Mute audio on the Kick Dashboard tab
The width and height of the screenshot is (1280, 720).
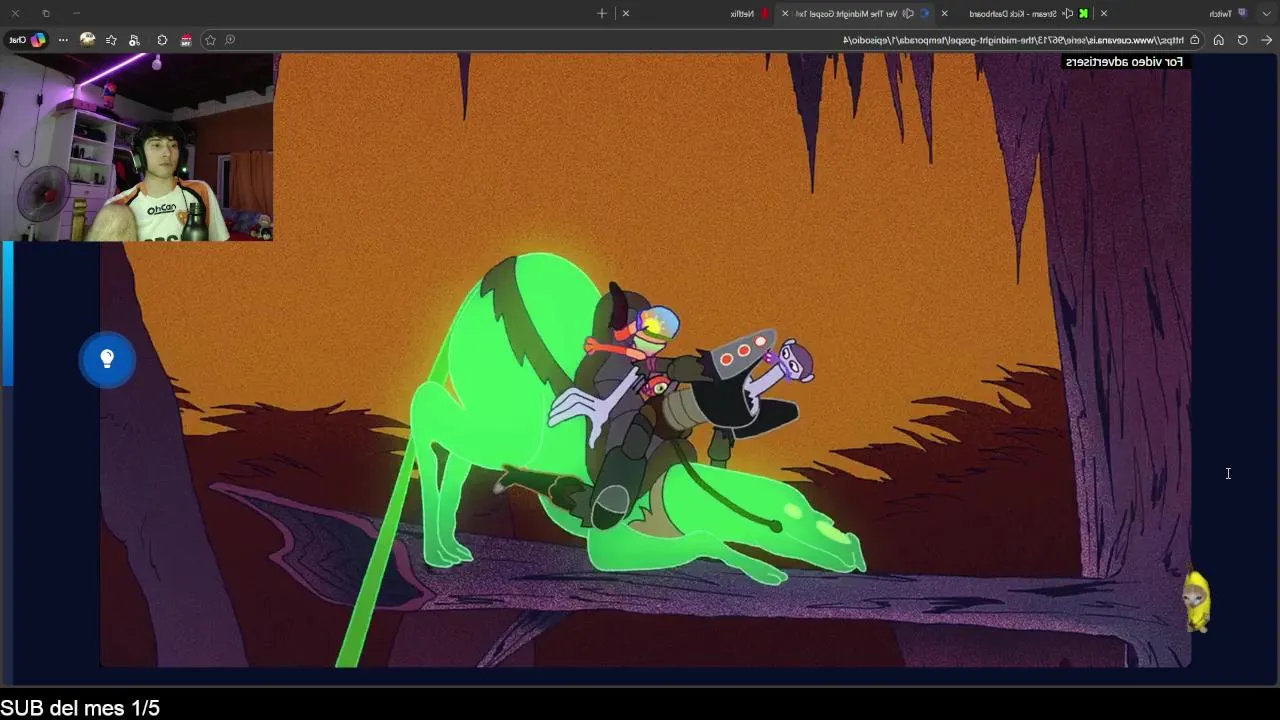[1068, 13]
